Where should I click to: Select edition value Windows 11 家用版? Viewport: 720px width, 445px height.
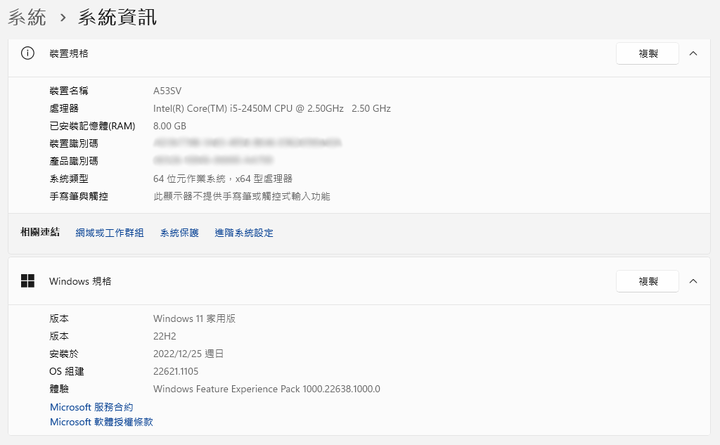point(194,319)
